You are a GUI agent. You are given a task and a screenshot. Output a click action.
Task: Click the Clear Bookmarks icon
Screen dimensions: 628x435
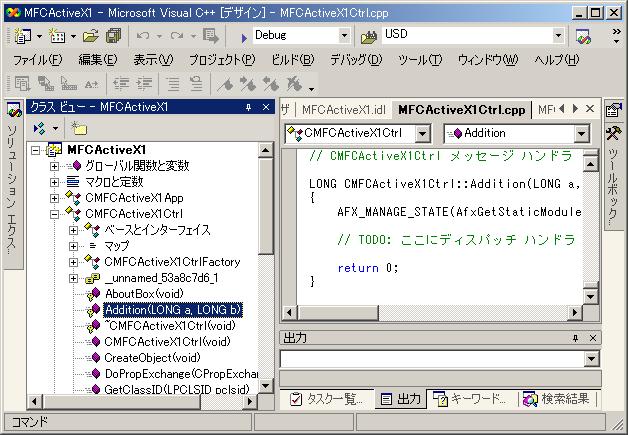295,84
